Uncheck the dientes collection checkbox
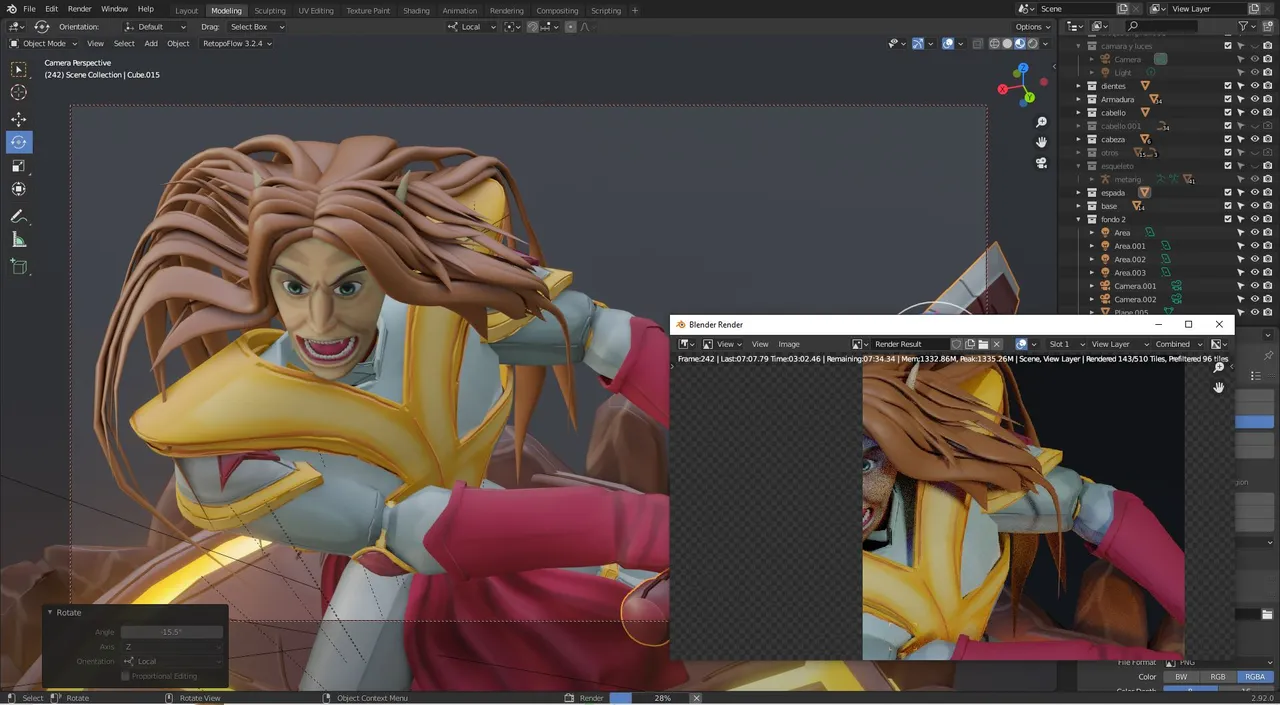 (x=1228, y=86)
